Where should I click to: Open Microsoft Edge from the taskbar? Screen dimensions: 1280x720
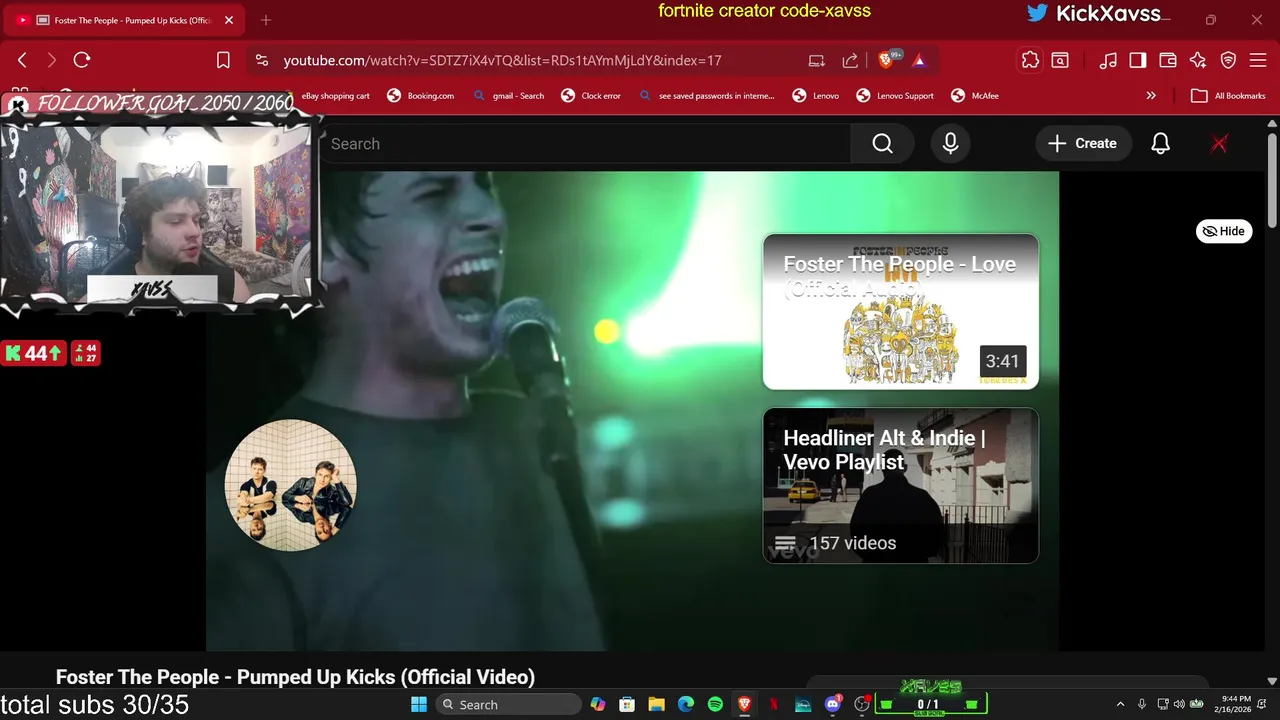[685, 704]
